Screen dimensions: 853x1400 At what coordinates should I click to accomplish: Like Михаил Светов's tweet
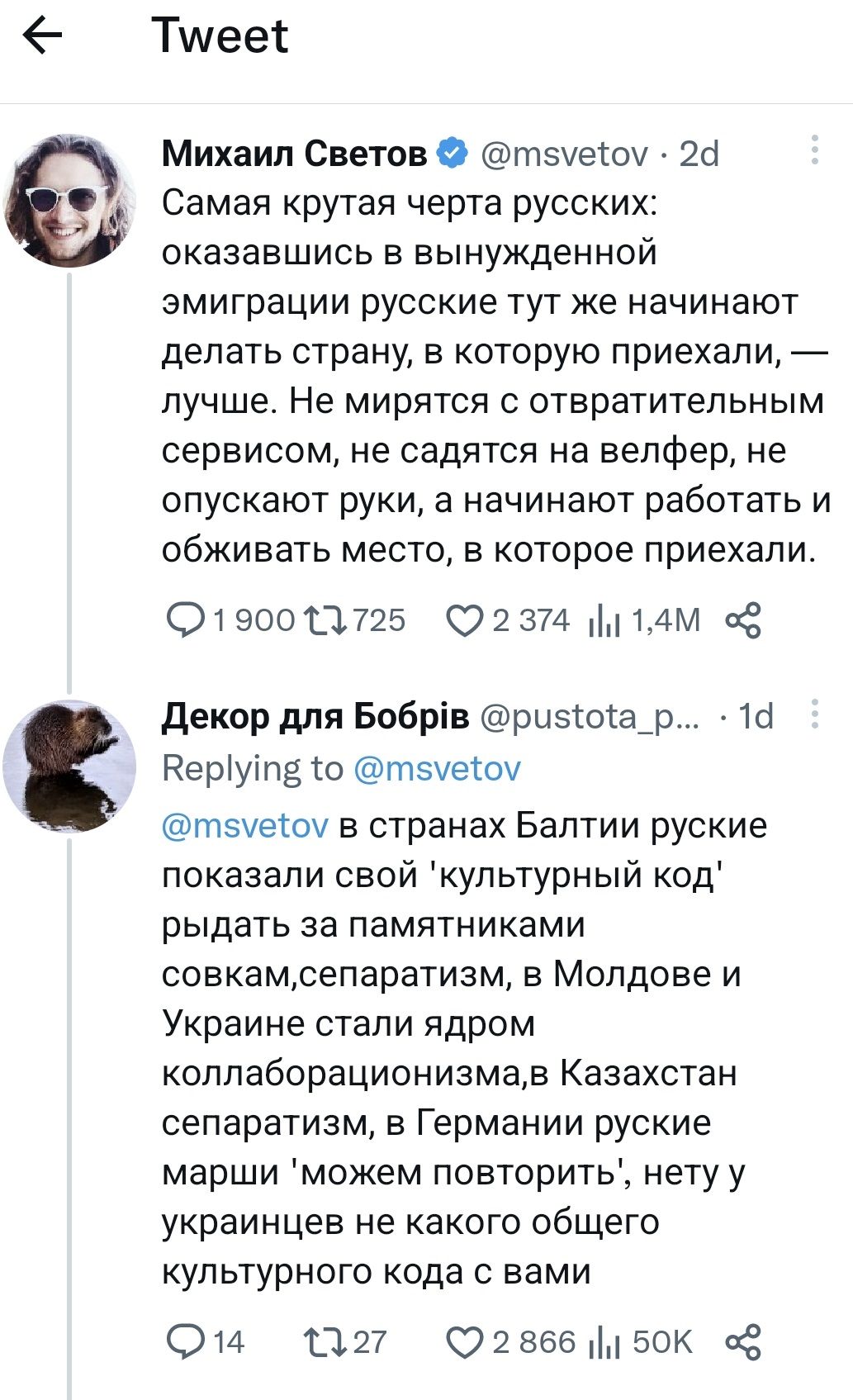[x=464, y=620]
